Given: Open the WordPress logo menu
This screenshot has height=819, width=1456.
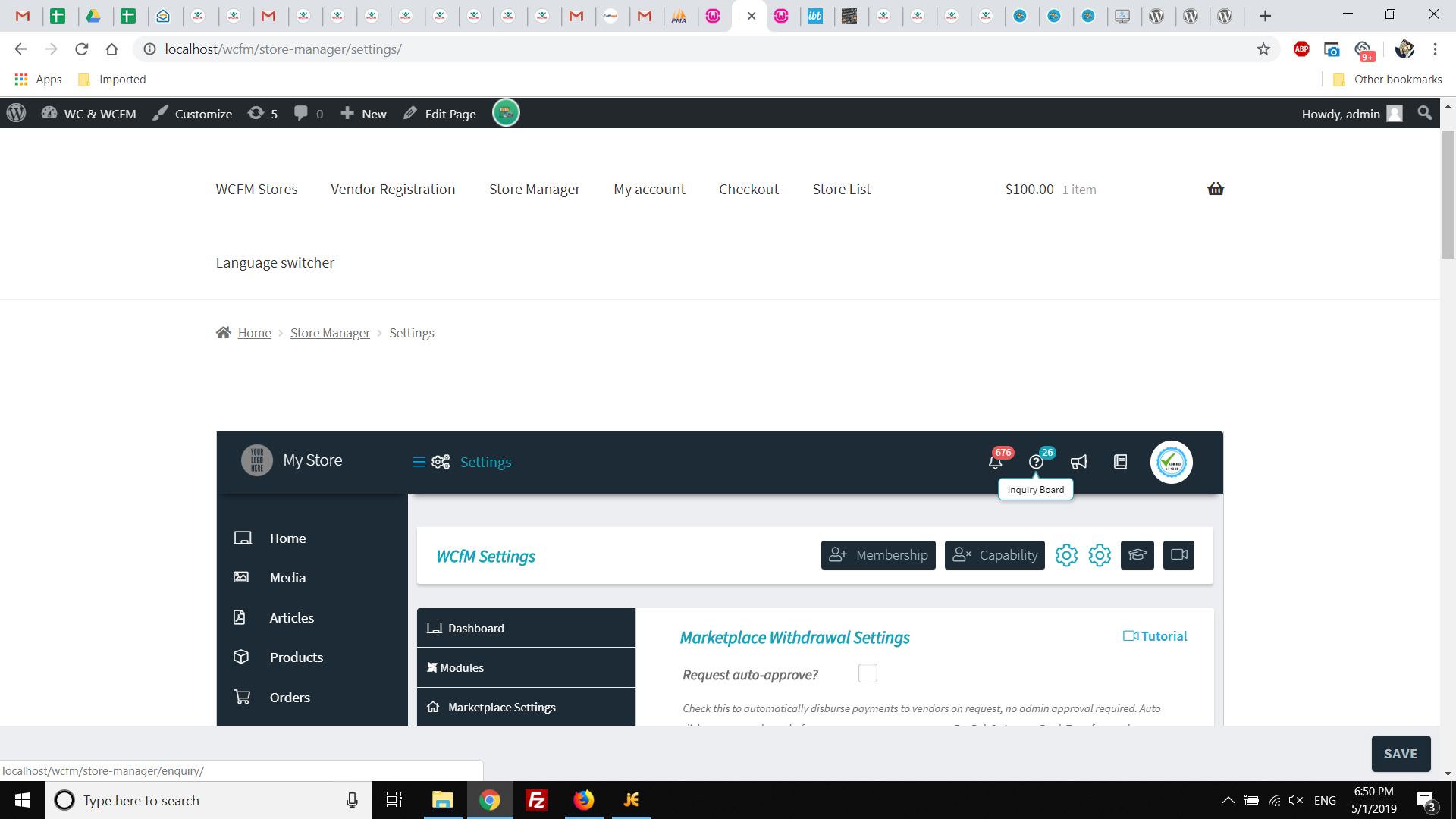Looking at the screenshot, I should click(x=16, y=113).
